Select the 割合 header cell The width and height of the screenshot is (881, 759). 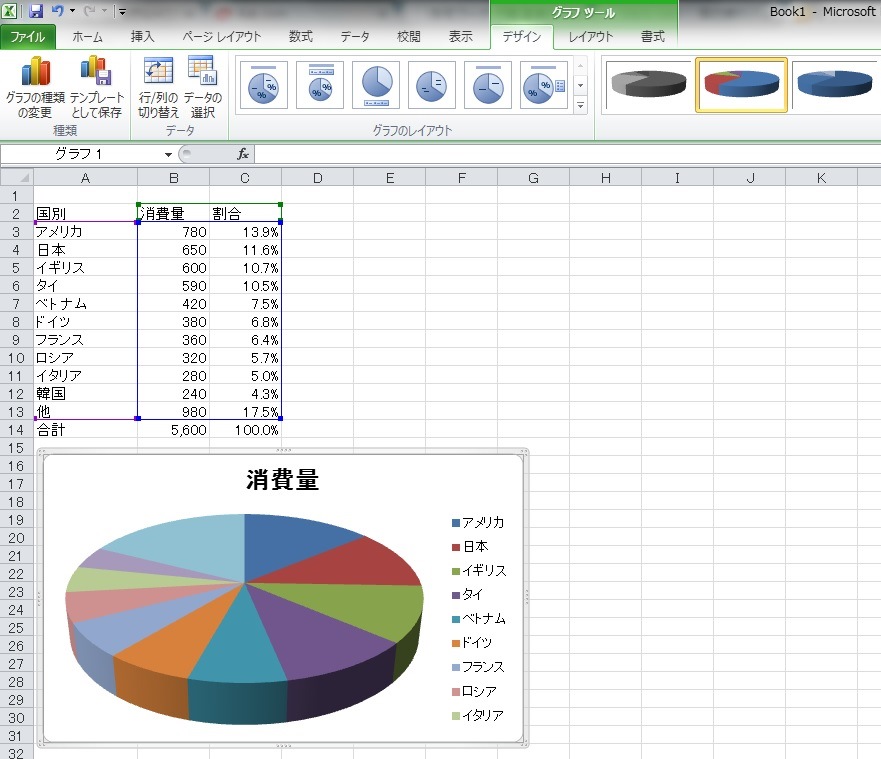click(246, 213)
